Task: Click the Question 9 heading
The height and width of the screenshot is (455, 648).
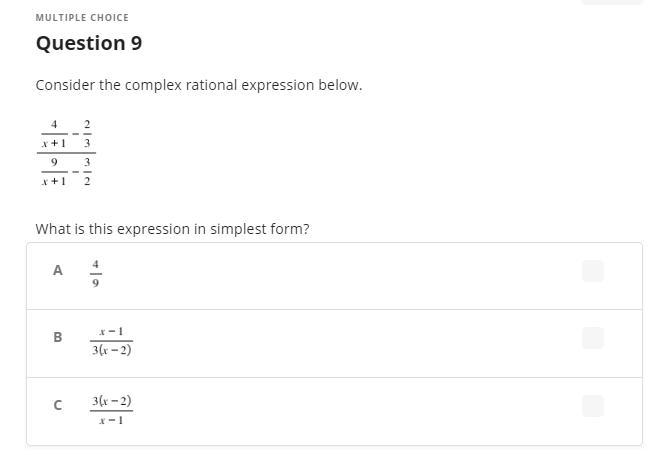Action: 88,44
